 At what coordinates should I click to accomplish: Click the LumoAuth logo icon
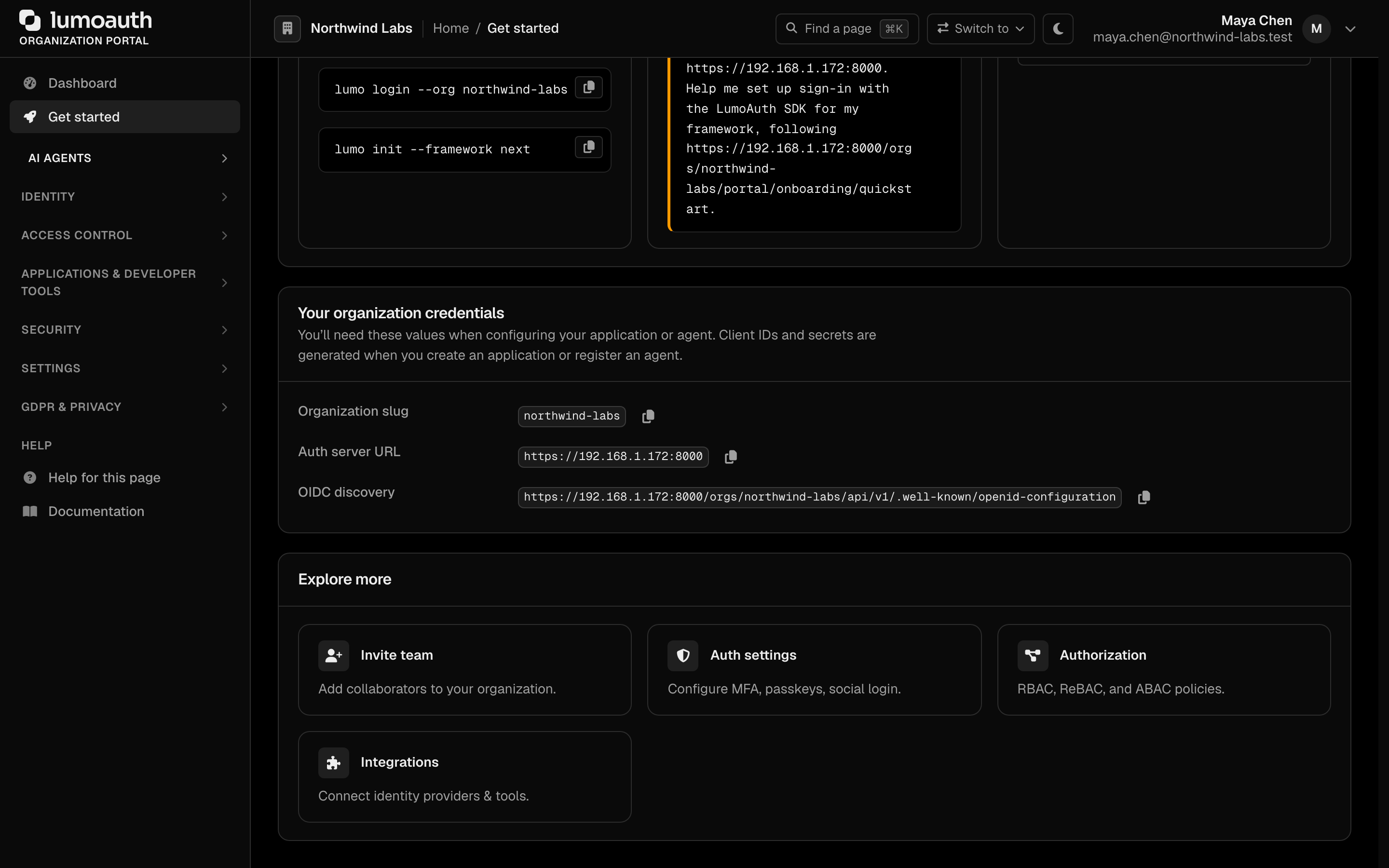coord(30,20)
